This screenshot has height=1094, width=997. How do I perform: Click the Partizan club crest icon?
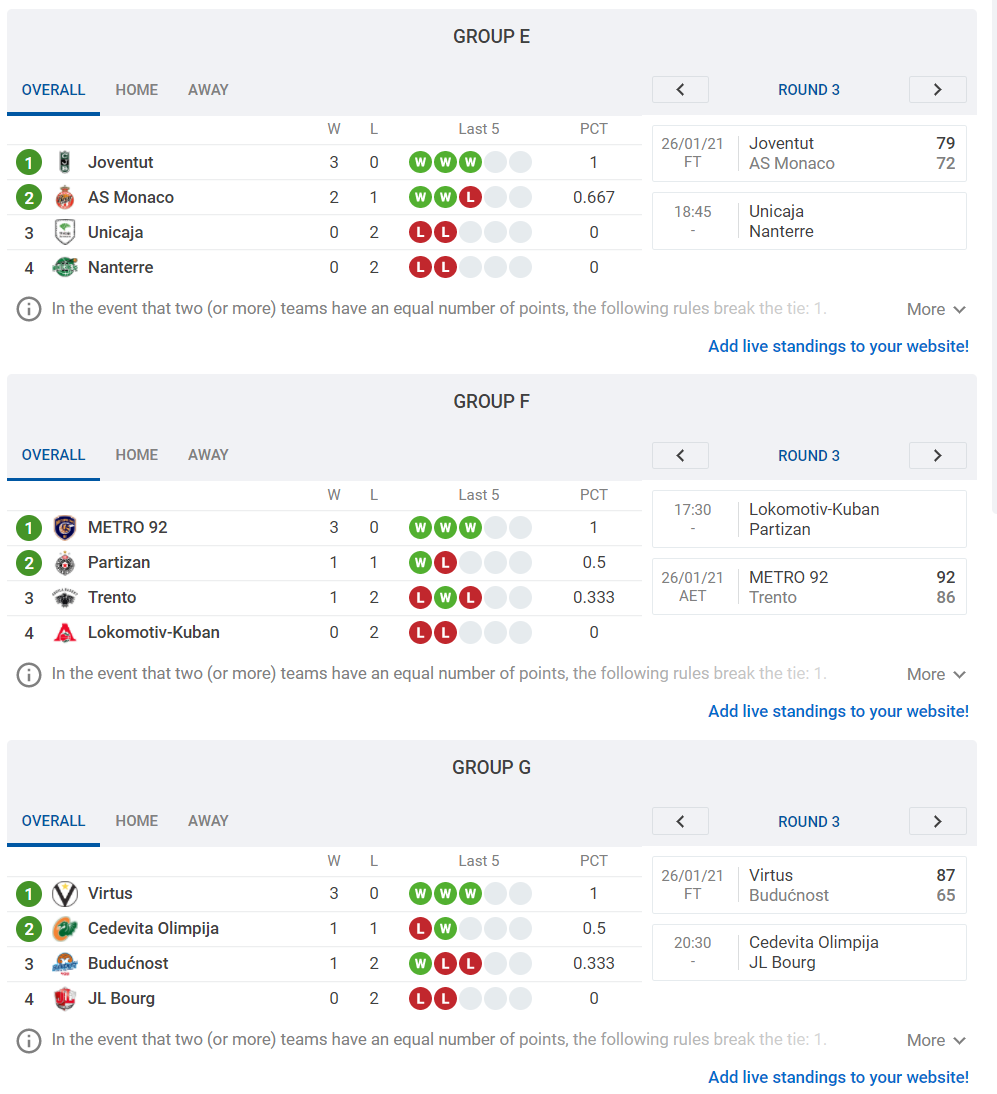(64, 562)
